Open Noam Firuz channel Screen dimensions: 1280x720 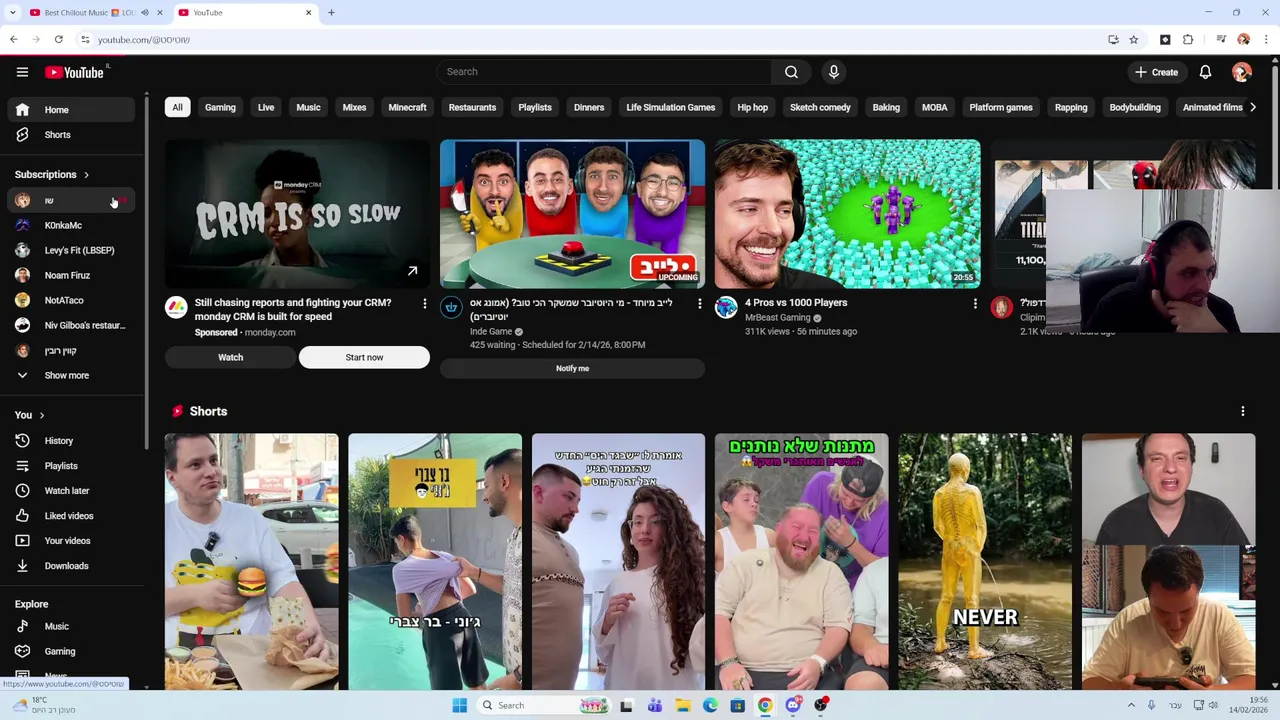click(x=71, y=276)
